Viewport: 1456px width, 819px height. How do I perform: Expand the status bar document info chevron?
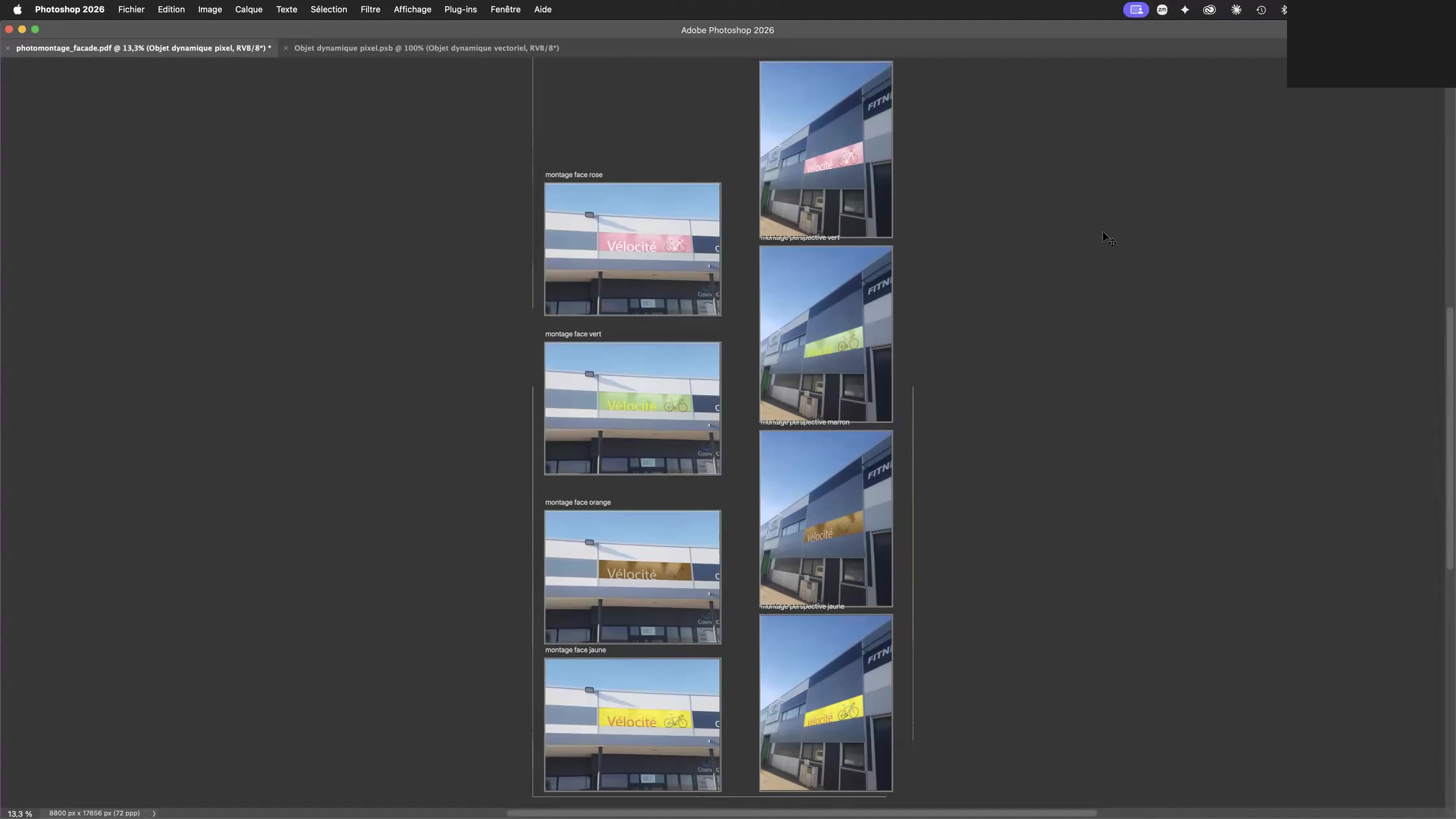[x=154, y=813]
